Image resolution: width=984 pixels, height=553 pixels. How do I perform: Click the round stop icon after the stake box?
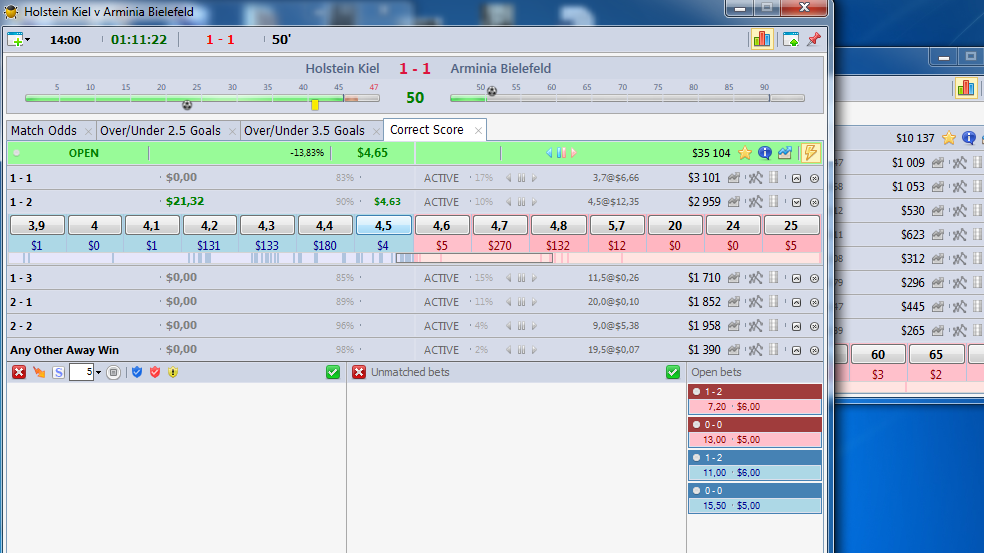pyautogui.click(x=114, y=372)
